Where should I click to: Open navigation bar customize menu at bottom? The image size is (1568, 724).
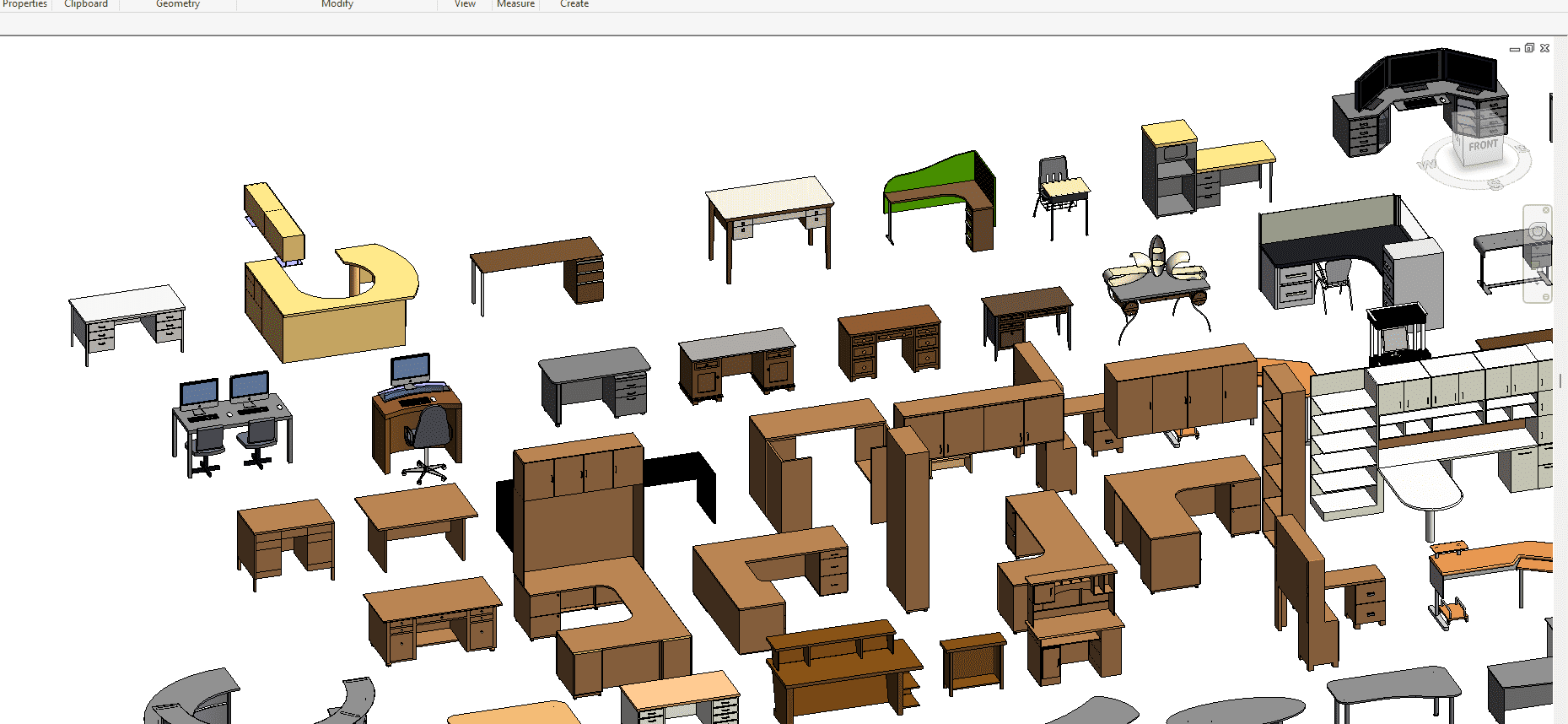tap(1545, 297)
